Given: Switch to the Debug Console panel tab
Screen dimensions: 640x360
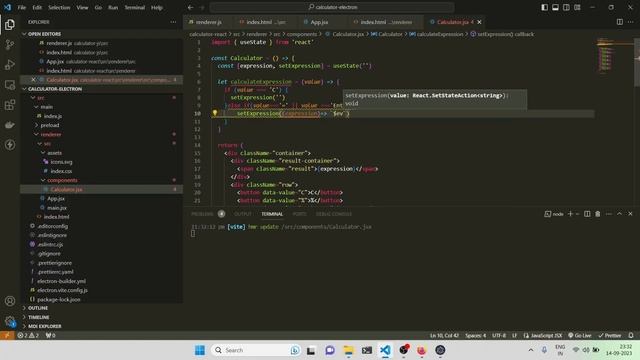Looking at the screenshot, I should [333, 214].
